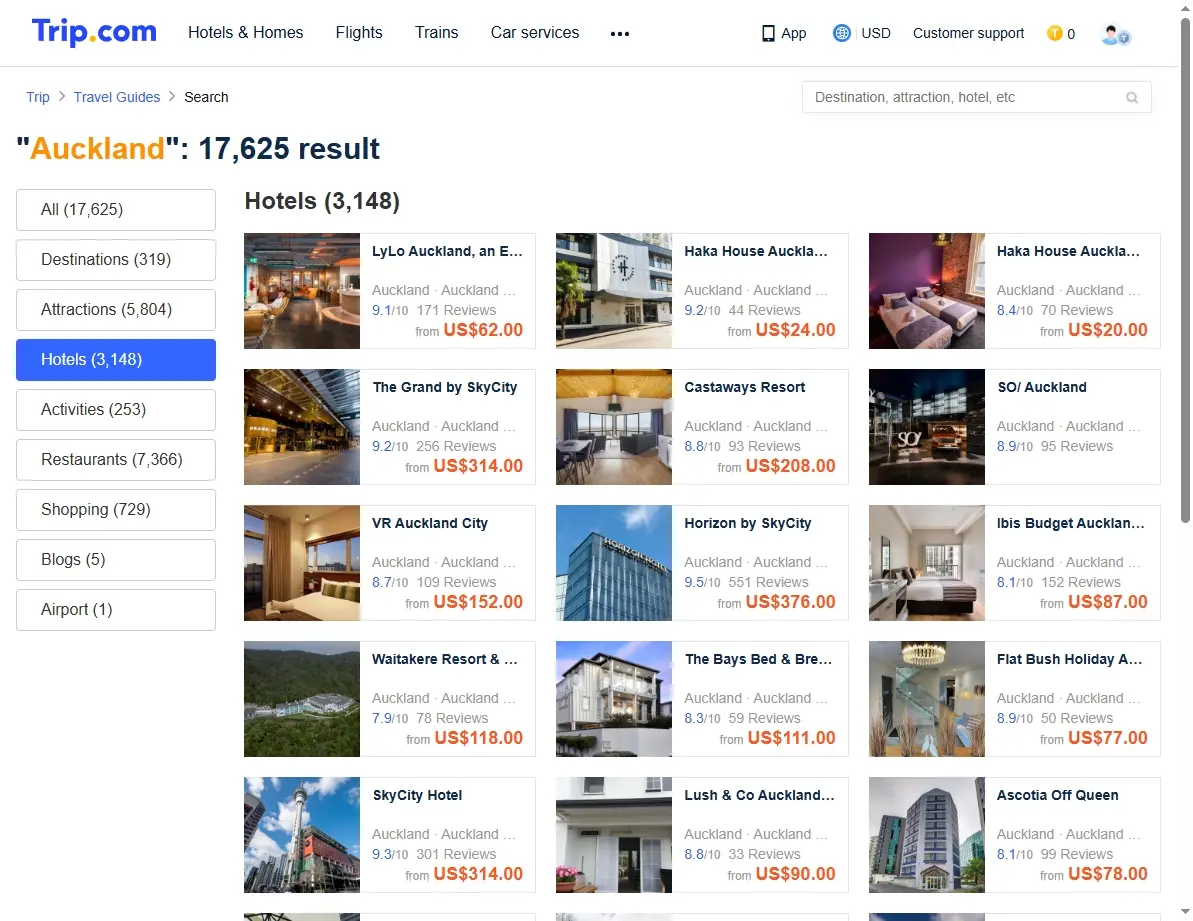Open the Car services menu
Image resolution: width=1193 pixels, height=921 pixels.
pos(535,33)
